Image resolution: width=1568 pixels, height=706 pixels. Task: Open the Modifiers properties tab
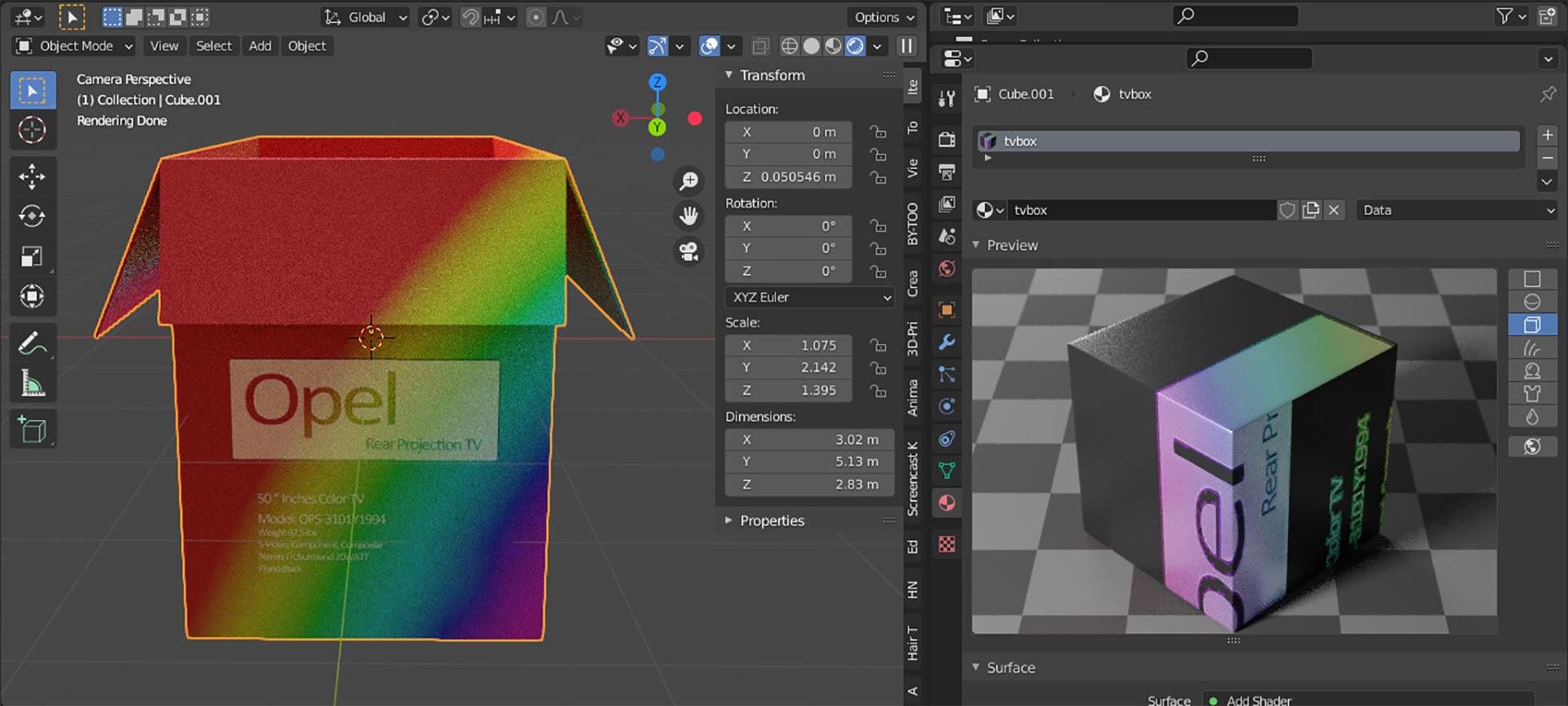tap(947, 342)
